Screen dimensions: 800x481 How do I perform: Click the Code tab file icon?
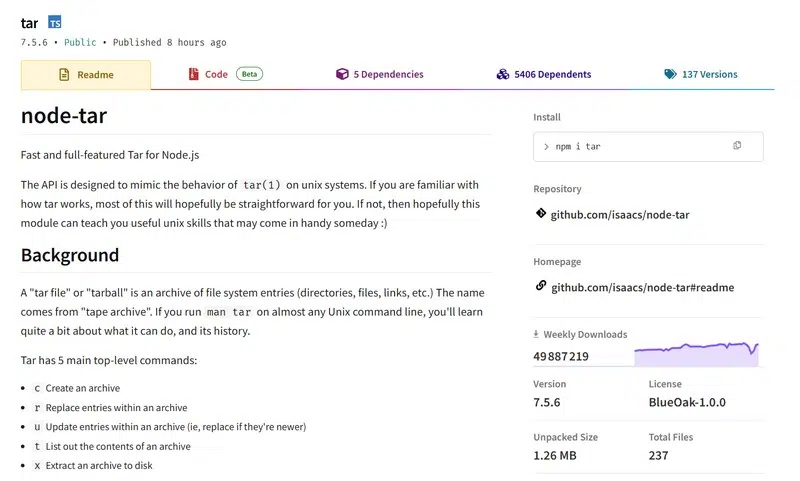point(194,74)
